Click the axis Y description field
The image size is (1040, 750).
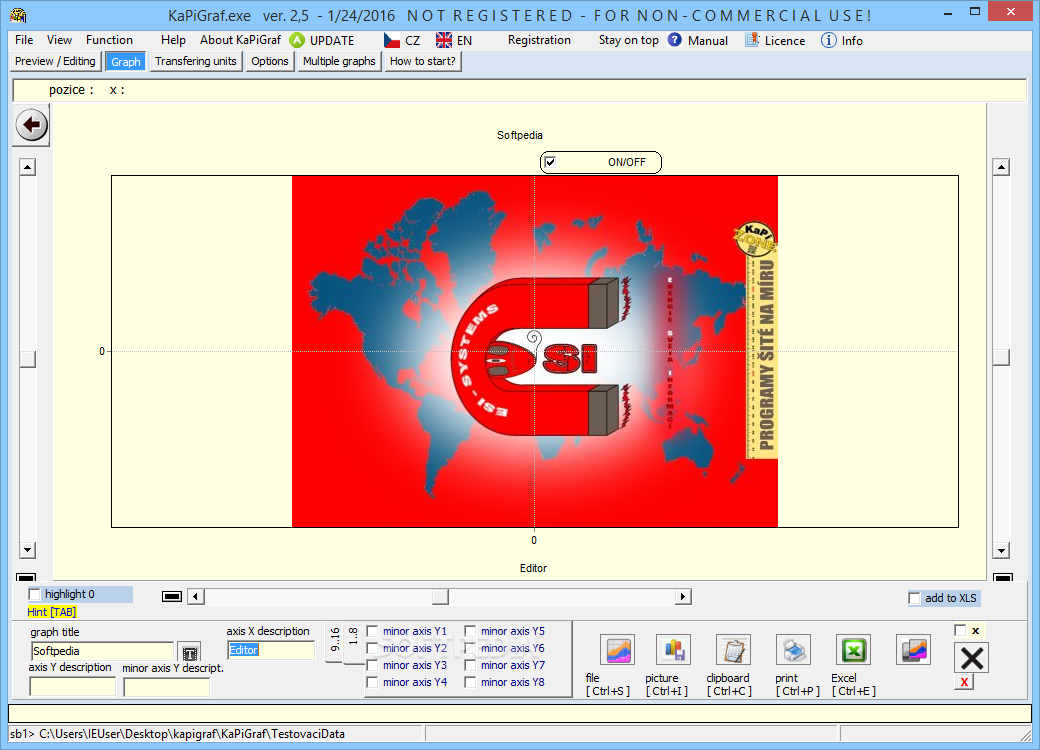[72, 686]
